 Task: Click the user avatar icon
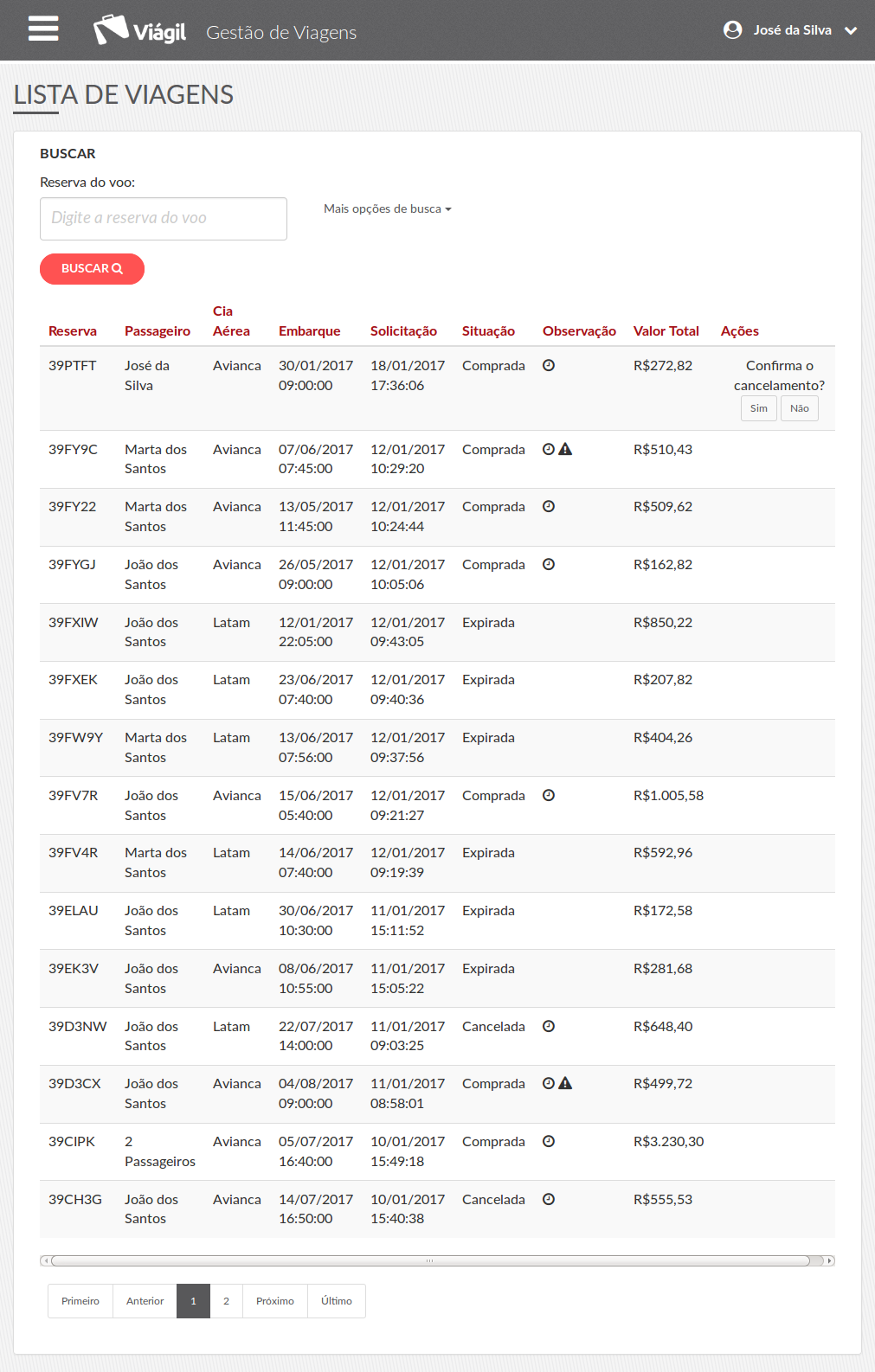point(732,30)
